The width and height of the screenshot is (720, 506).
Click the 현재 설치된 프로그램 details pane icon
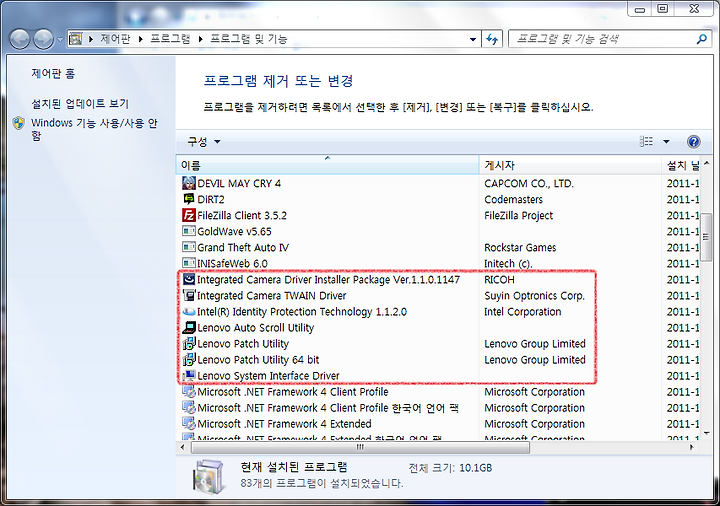coord(208,477)
